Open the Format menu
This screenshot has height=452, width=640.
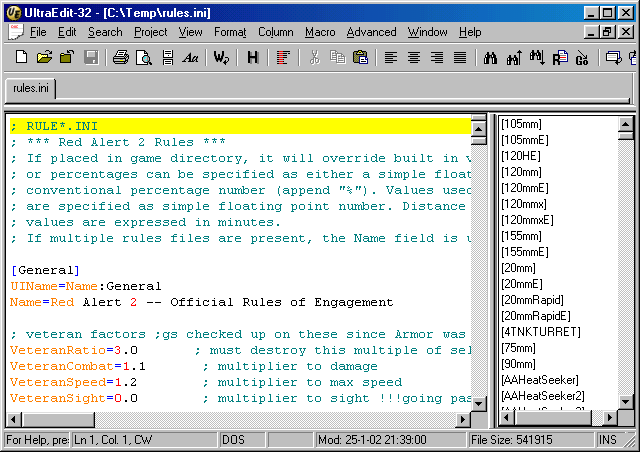(229, 32)
